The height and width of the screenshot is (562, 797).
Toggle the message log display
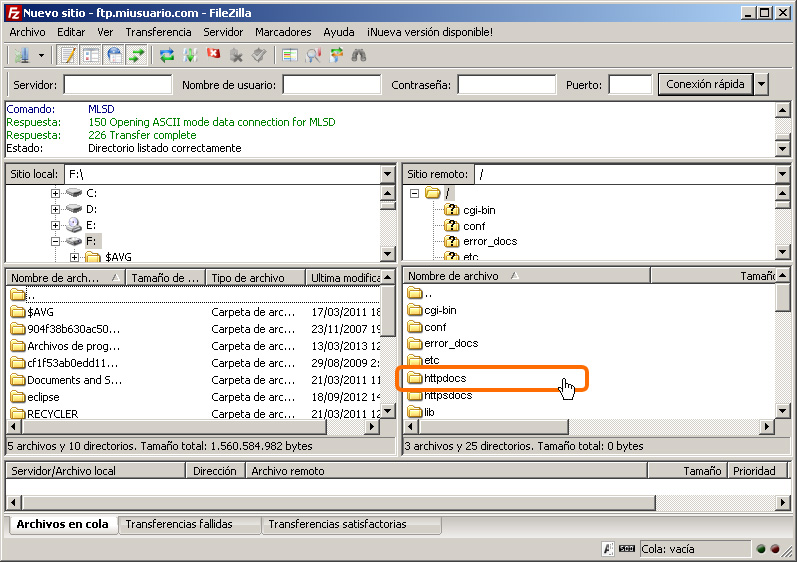click(x=68, y=55)
